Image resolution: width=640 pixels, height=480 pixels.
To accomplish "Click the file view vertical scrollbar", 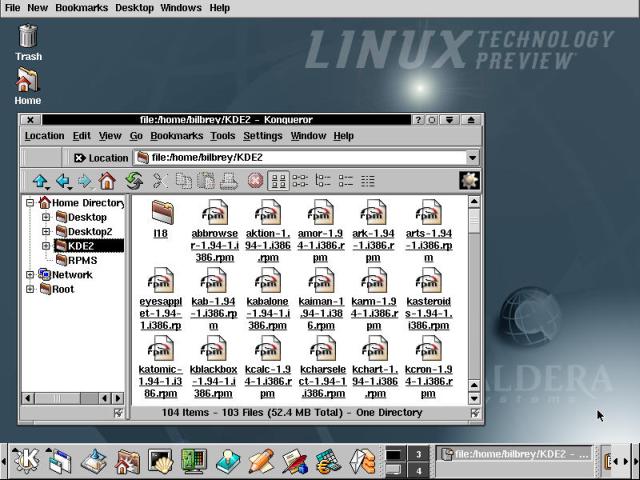I will (x=474, y=300).
